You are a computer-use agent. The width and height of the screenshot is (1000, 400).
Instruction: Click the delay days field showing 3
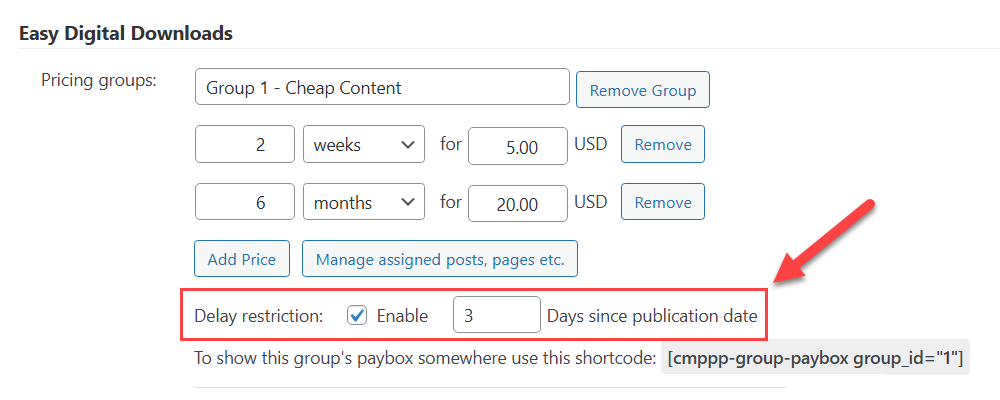click(x=497, y=315)
